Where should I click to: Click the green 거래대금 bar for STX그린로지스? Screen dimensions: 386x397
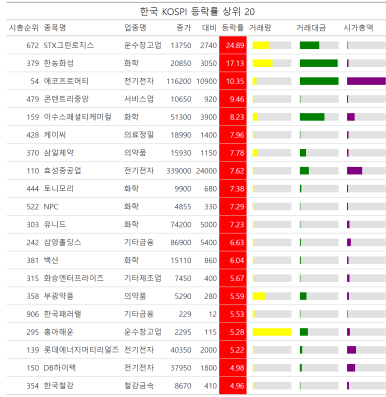(x=309, y=45)
